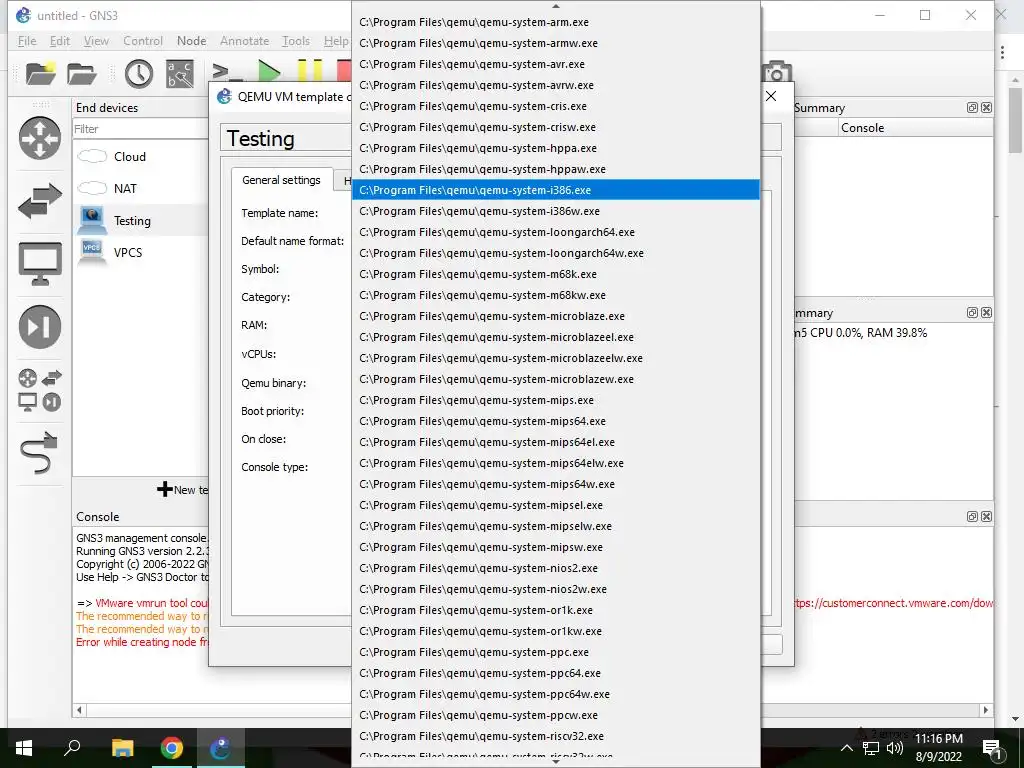This screenshot has height=768, width=1024.
Task: Float the Servers Summary panel
Action: [x=972, y=313]
